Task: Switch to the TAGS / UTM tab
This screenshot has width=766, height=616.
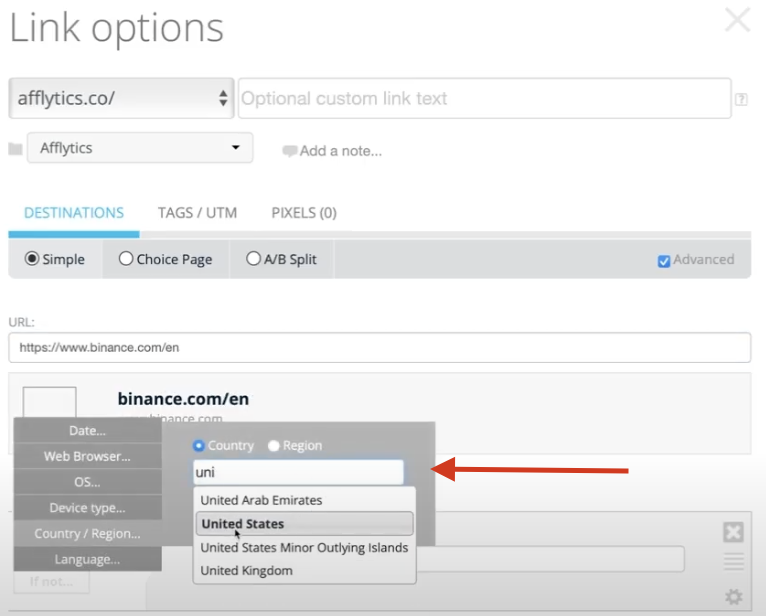Action: click(197, 213)
